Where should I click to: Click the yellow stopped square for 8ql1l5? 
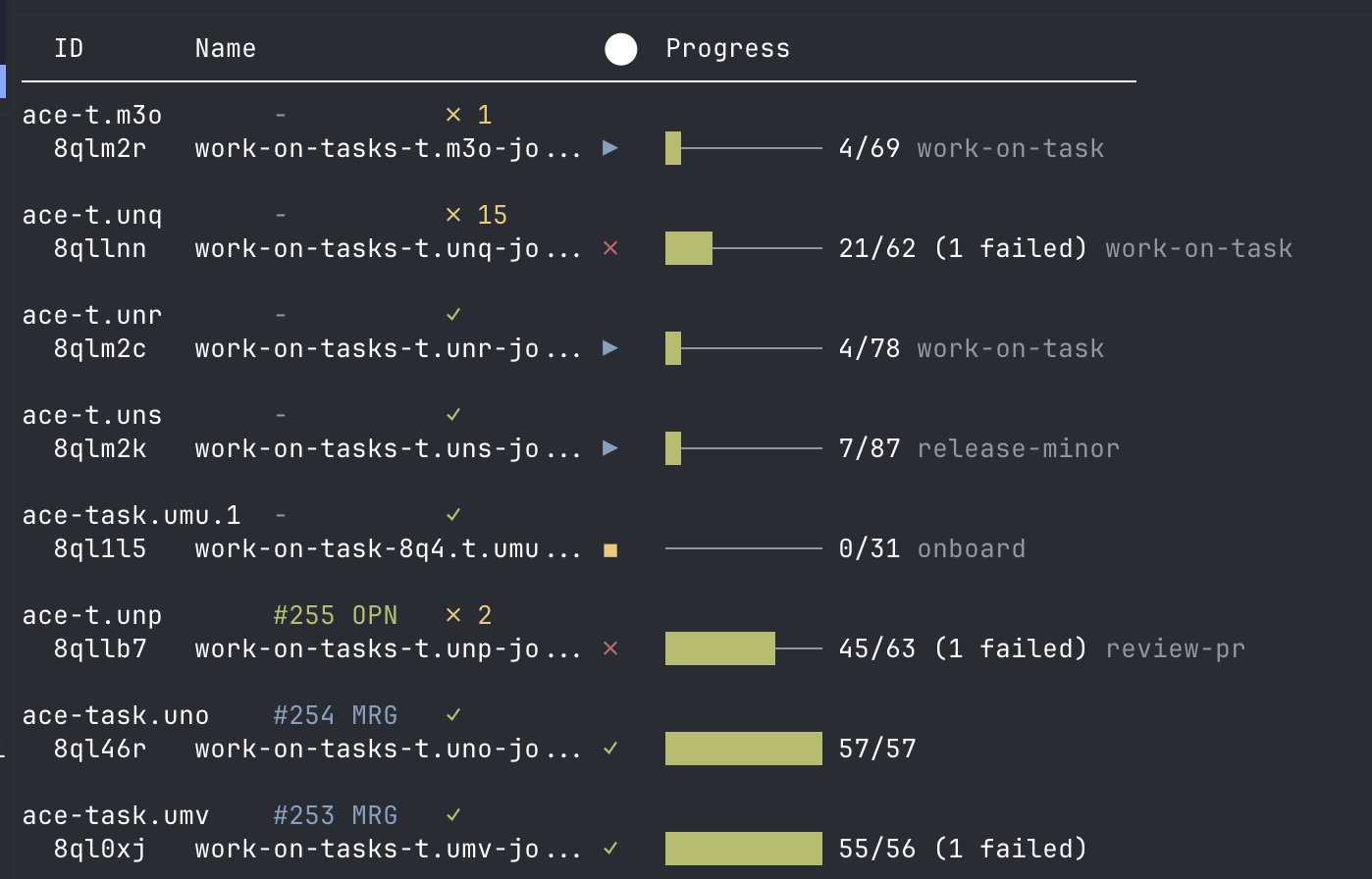pyautogui.click(x=610, y=550)
